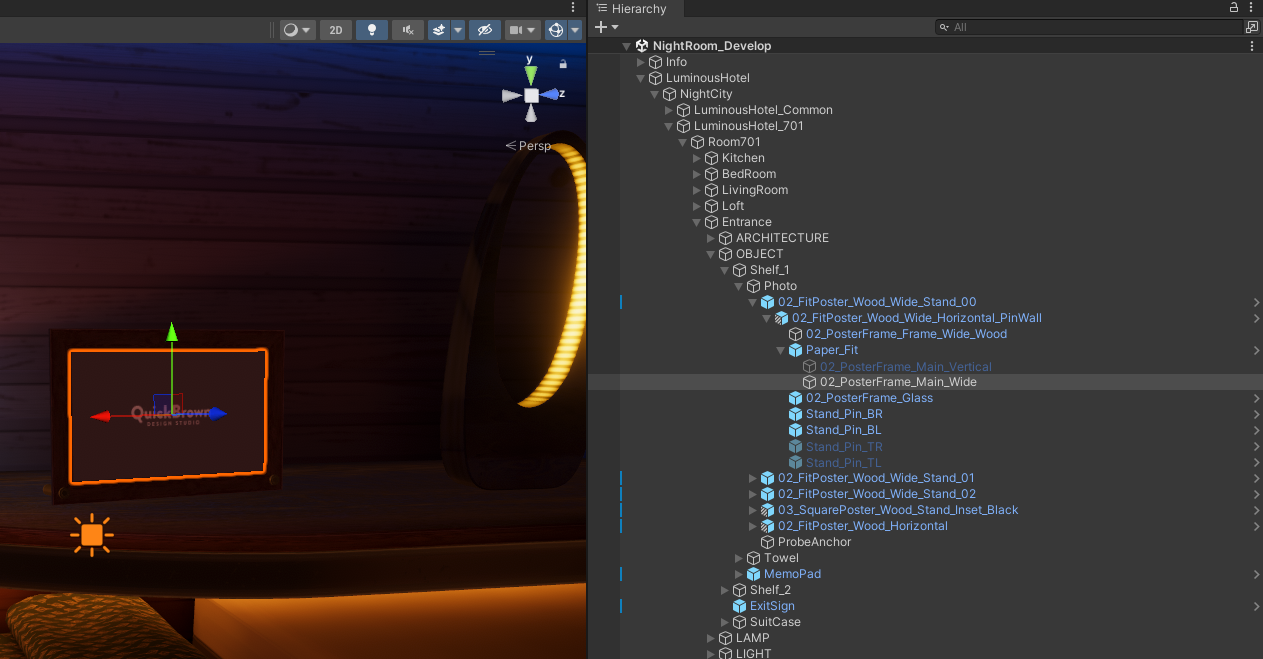The height and width of the screenshot is (659, 1263).
Task: Collapse the LuminousHotel object
Action: pos(641,78)
